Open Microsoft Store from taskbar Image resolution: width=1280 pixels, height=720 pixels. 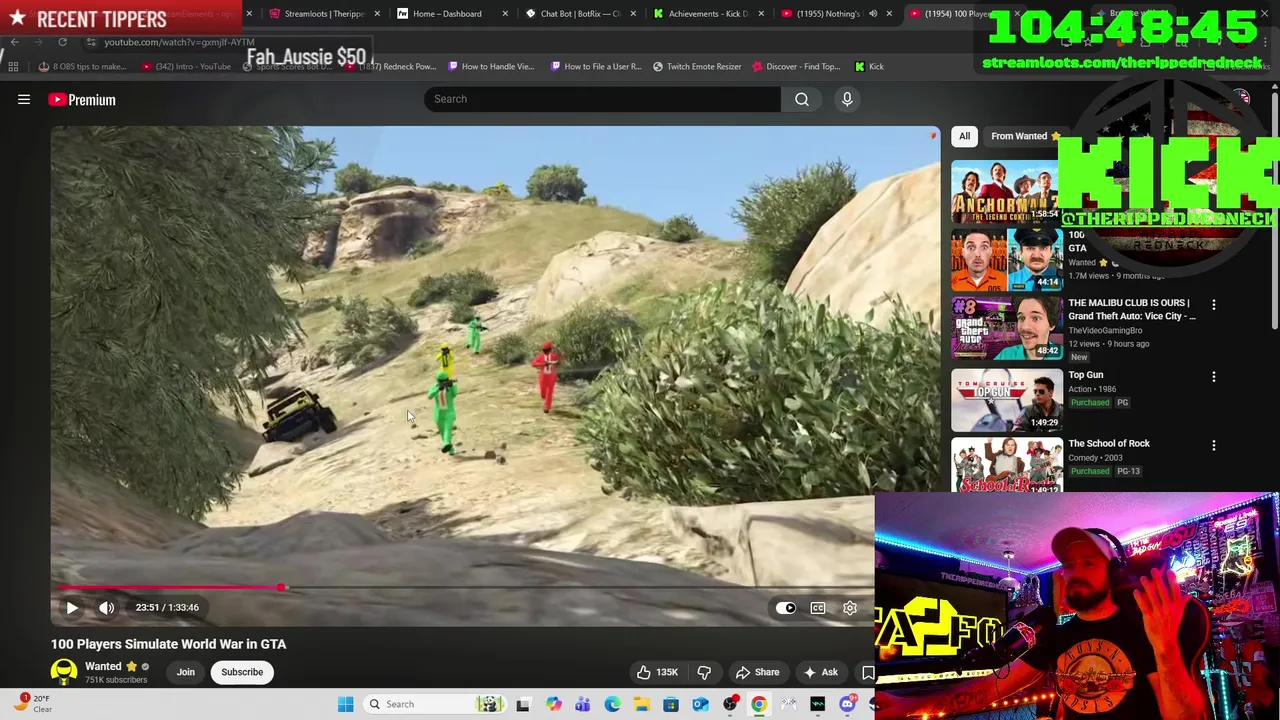coord(671,704)
